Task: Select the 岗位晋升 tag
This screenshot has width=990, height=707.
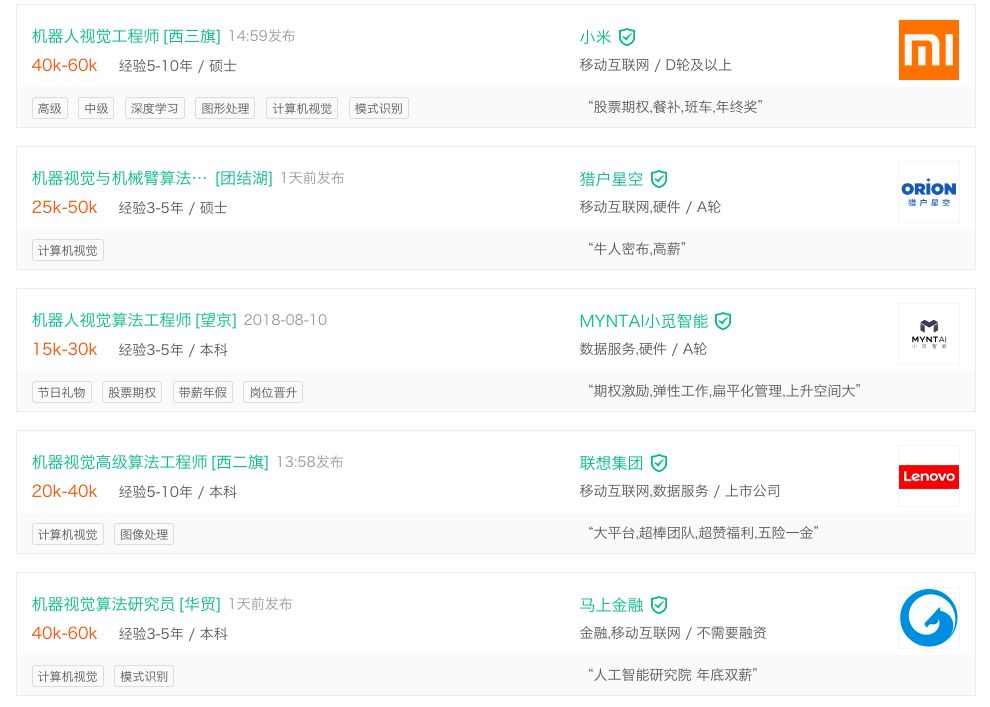Action: [x=273, y=393]
